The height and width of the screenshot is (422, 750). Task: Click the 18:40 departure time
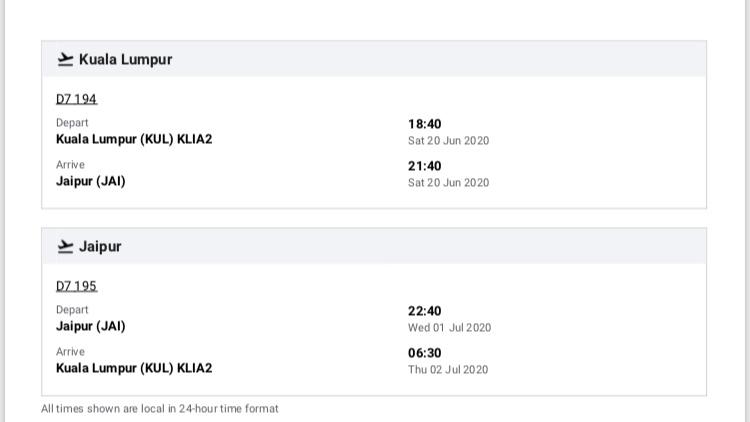click(425, 124)
